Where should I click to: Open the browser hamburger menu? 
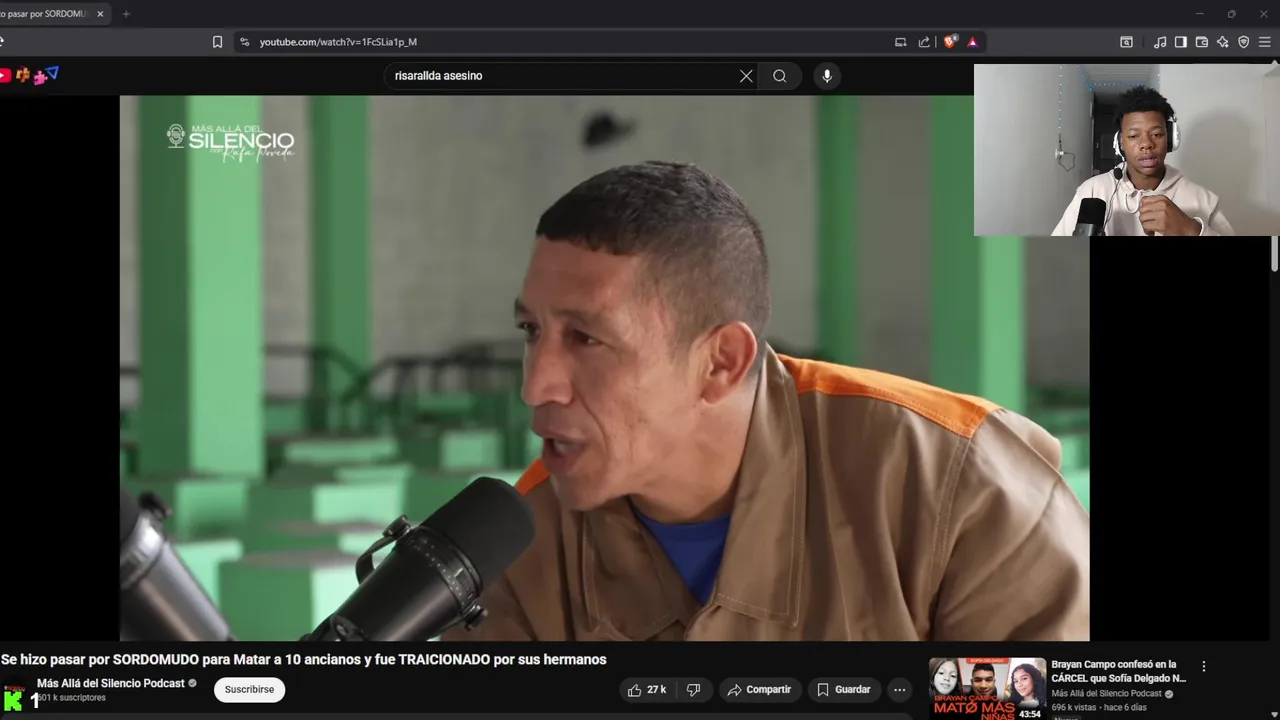pyautogui.click(x=1265, y=42)
